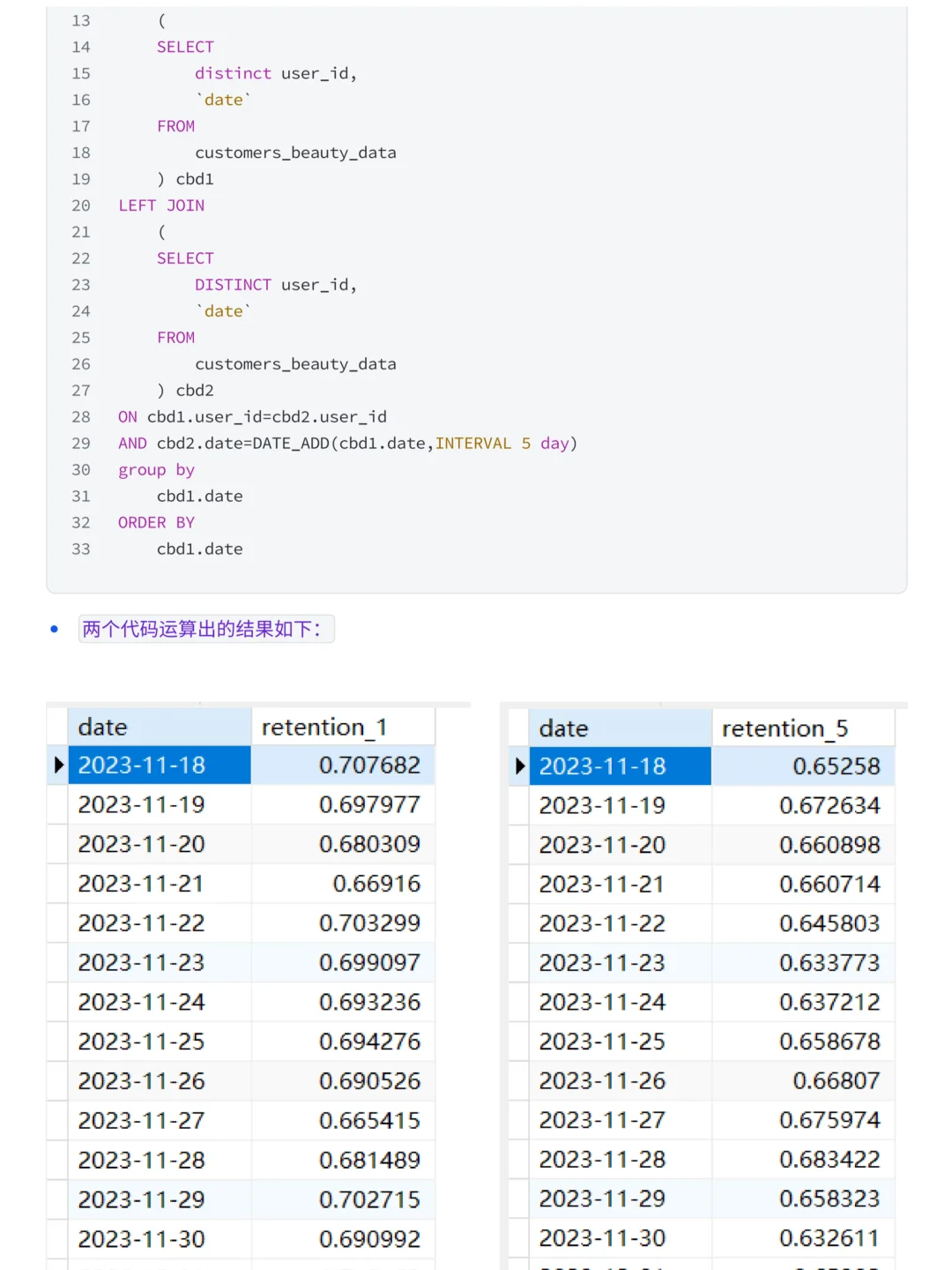Click group by on code line 30
This screenshot has height=1270, width=952.
[x=156, y=470]
